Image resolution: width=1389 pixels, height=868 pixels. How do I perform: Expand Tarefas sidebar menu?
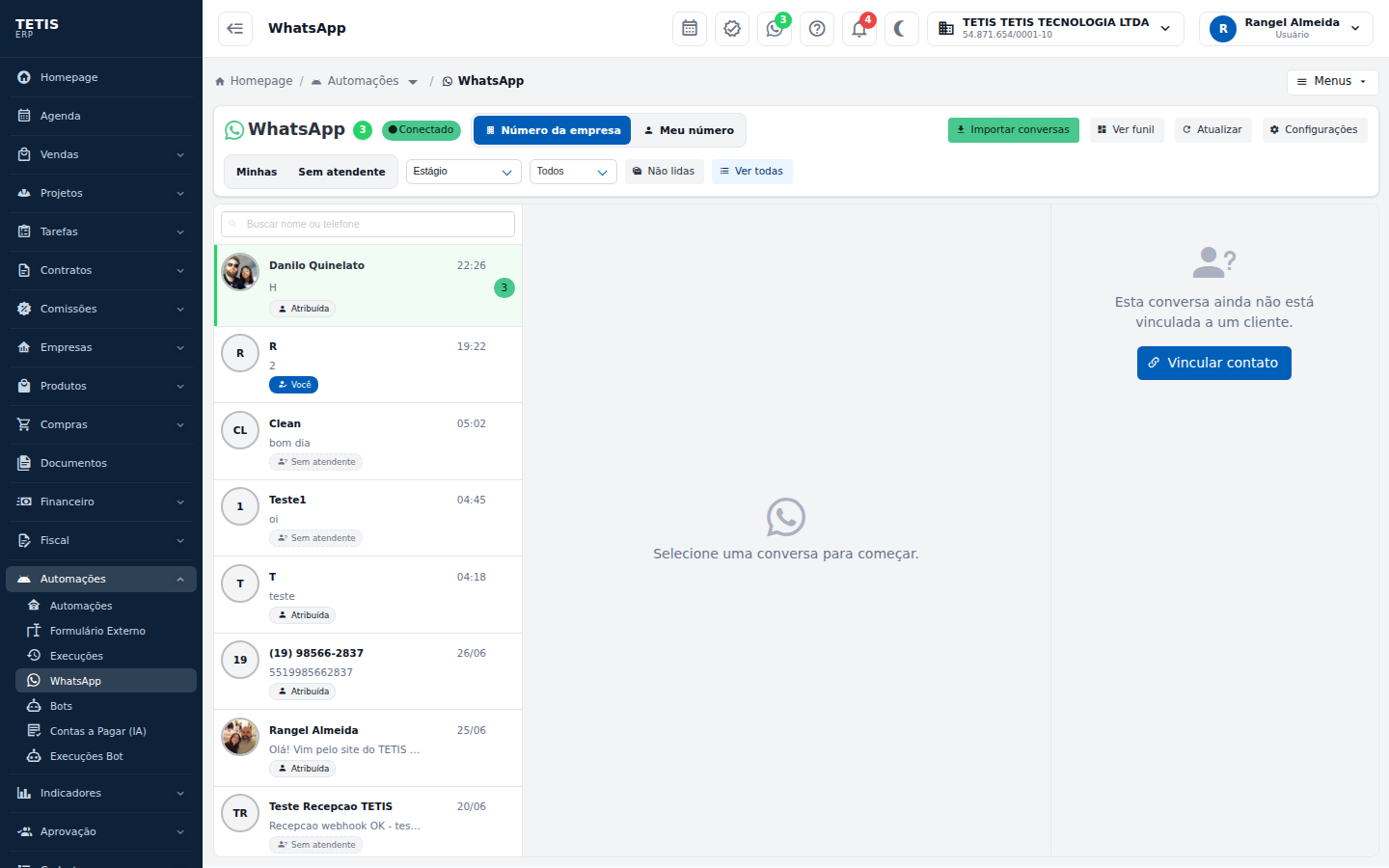[x=101, y=231]
